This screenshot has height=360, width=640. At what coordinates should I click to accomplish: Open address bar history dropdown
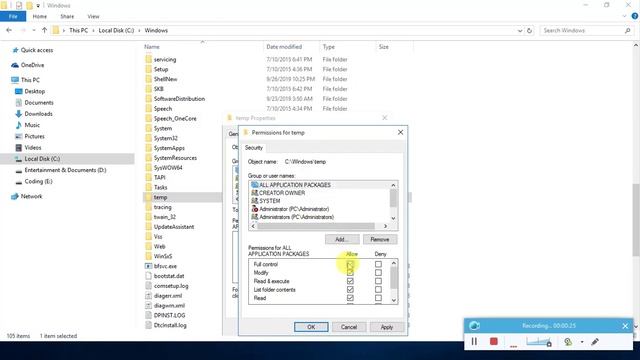click(520, 31)
